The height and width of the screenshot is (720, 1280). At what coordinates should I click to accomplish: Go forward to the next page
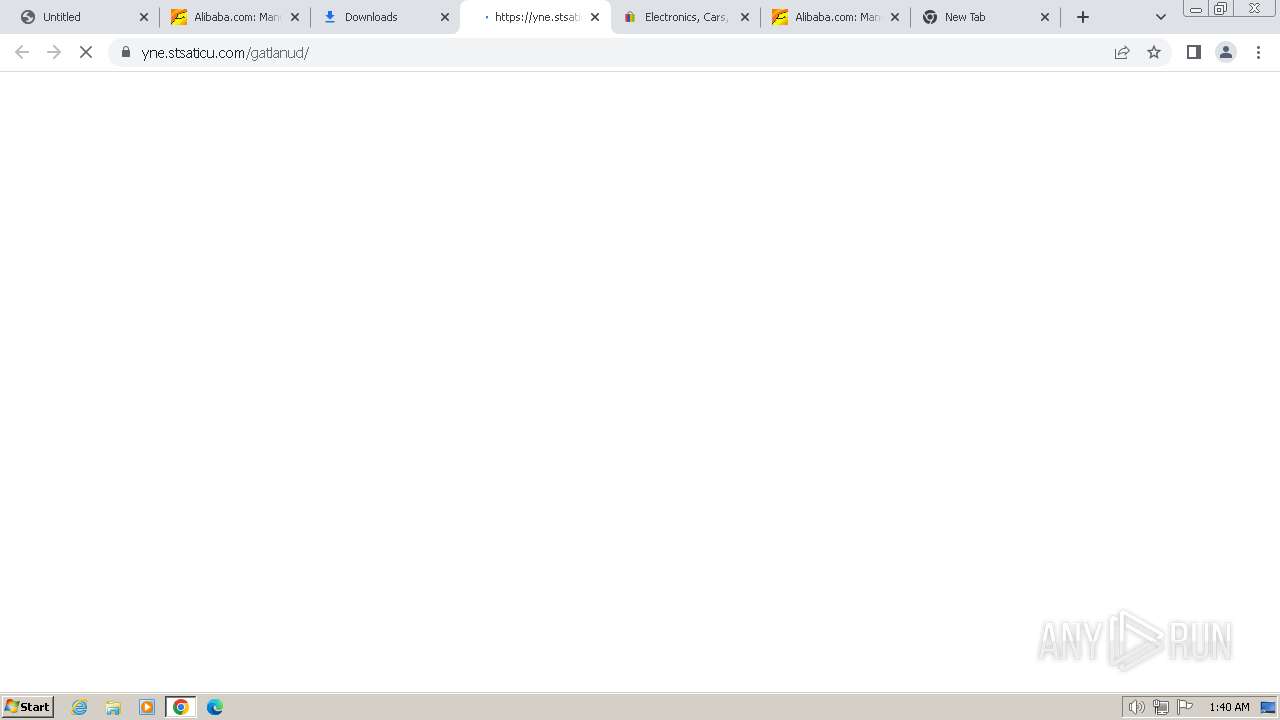tap(54, 52)
